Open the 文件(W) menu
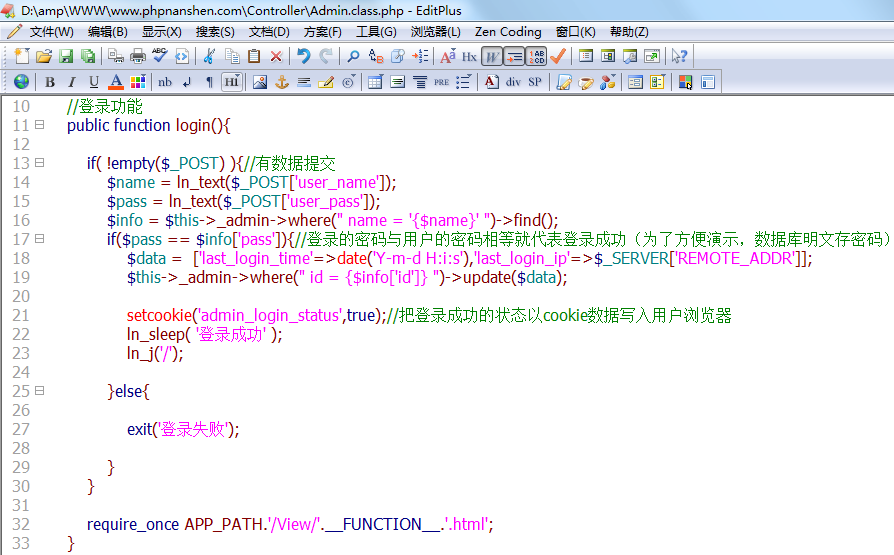Image resolution: width=894 pixels, height=555 pixels. coord(51,32)
